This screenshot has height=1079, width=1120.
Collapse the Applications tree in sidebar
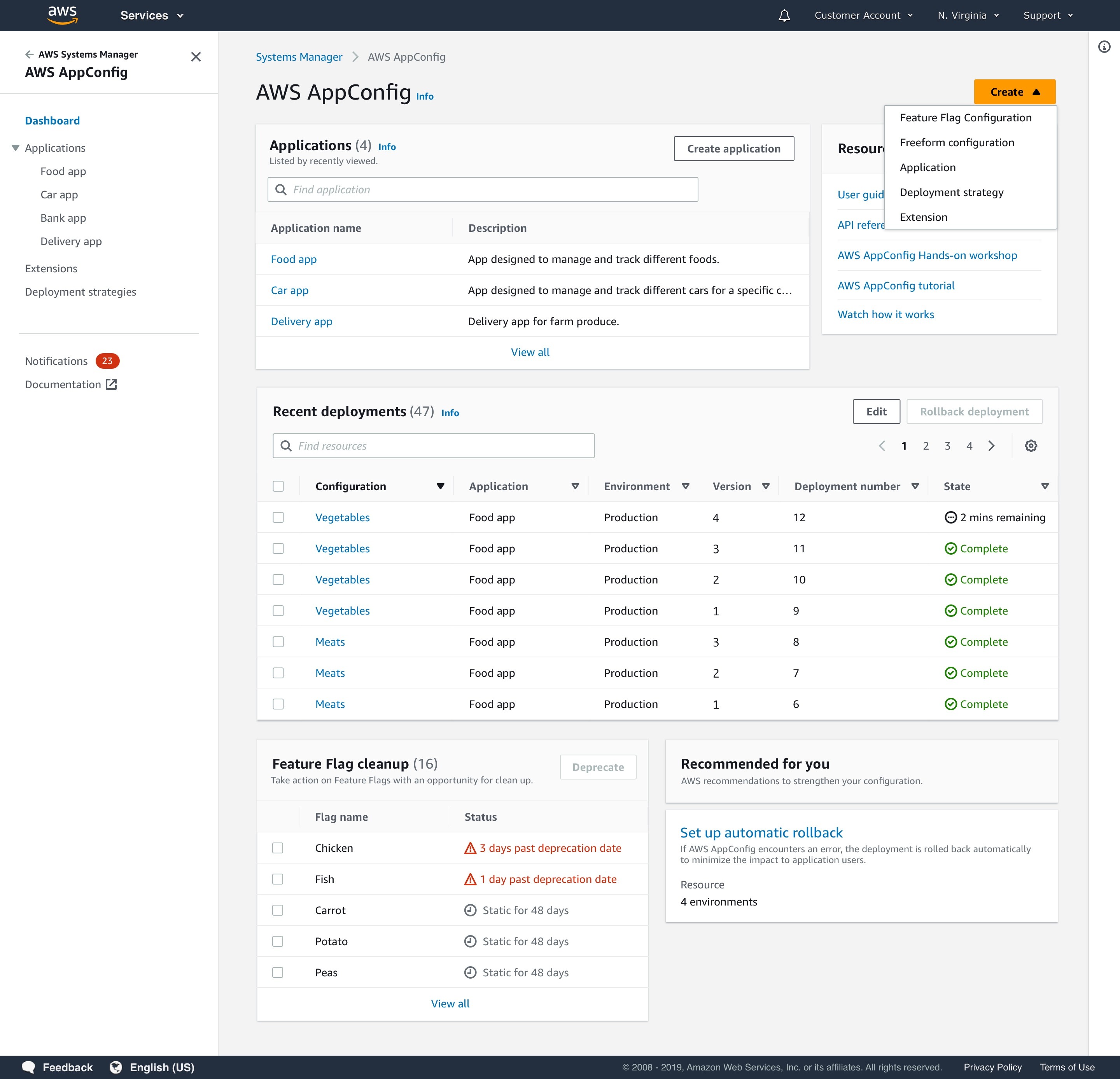pos(16,148)
